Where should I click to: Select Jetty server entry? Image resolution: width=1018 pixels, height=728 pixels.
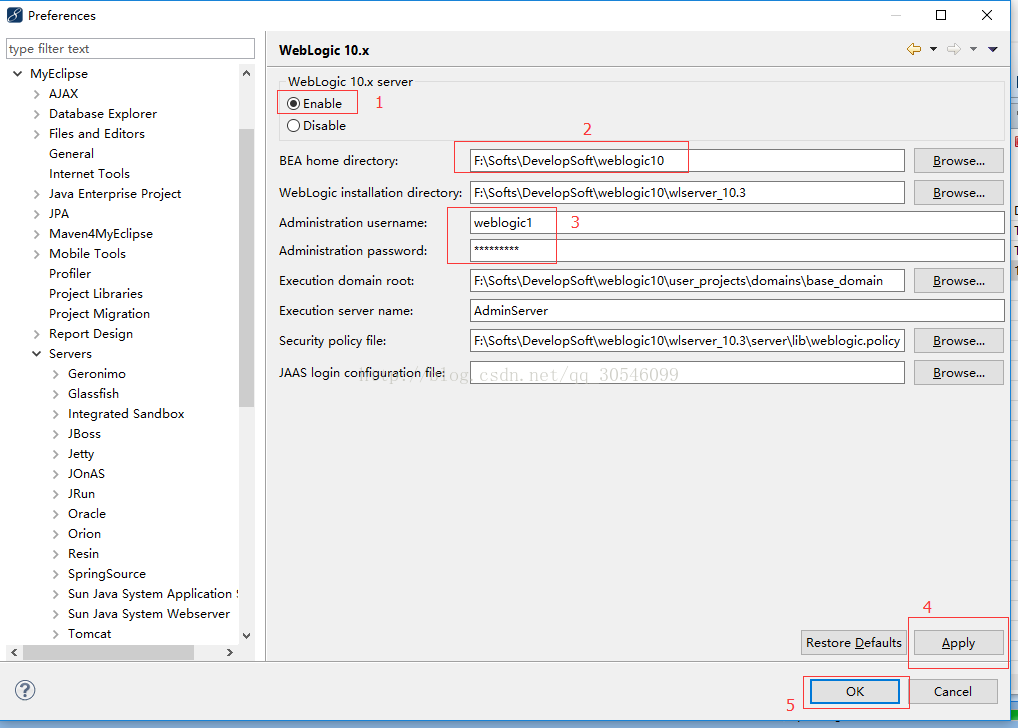pos(81,454)
